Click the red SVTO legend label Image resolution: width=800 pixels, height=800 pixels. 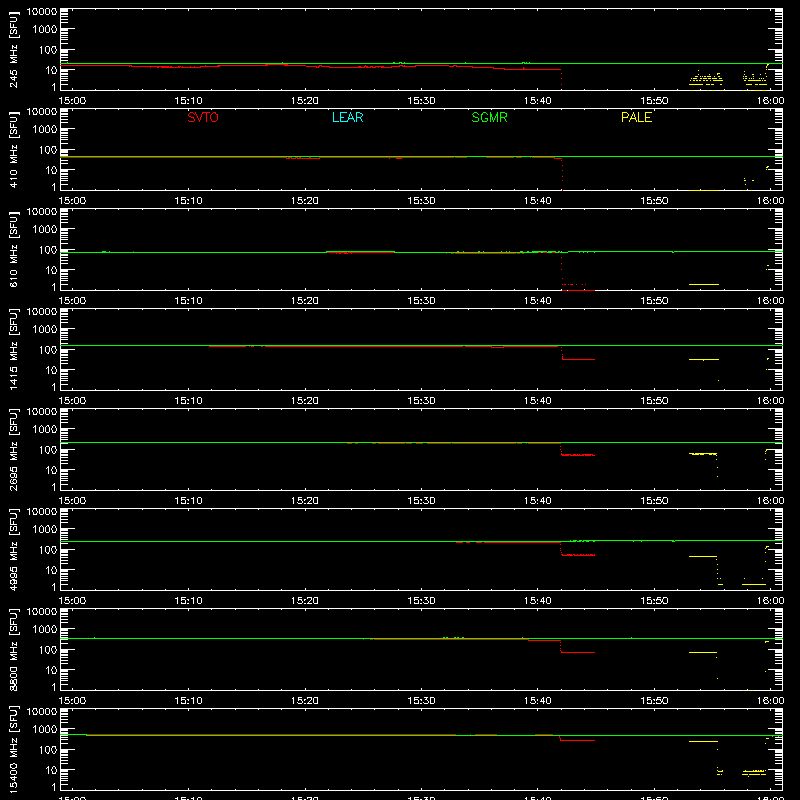[203, 117]
